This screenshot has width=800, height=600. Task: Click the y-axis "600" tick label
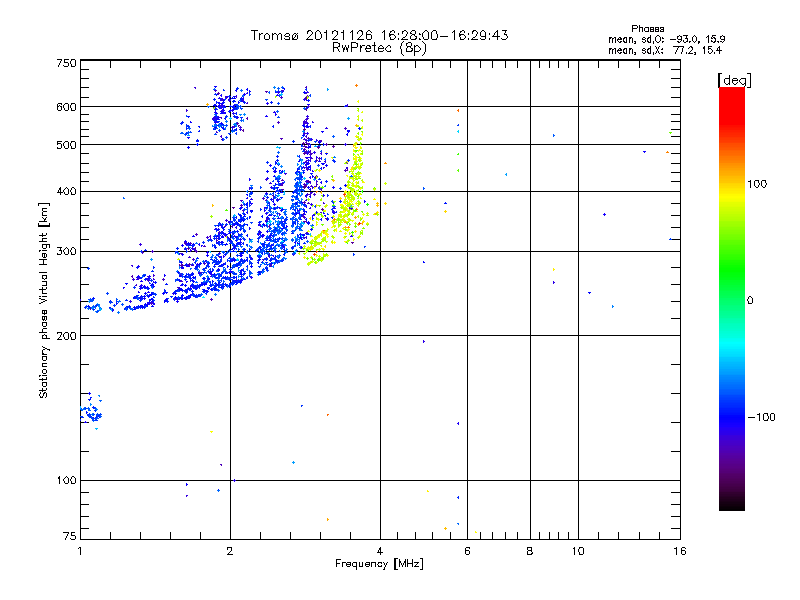pos(66,107)
